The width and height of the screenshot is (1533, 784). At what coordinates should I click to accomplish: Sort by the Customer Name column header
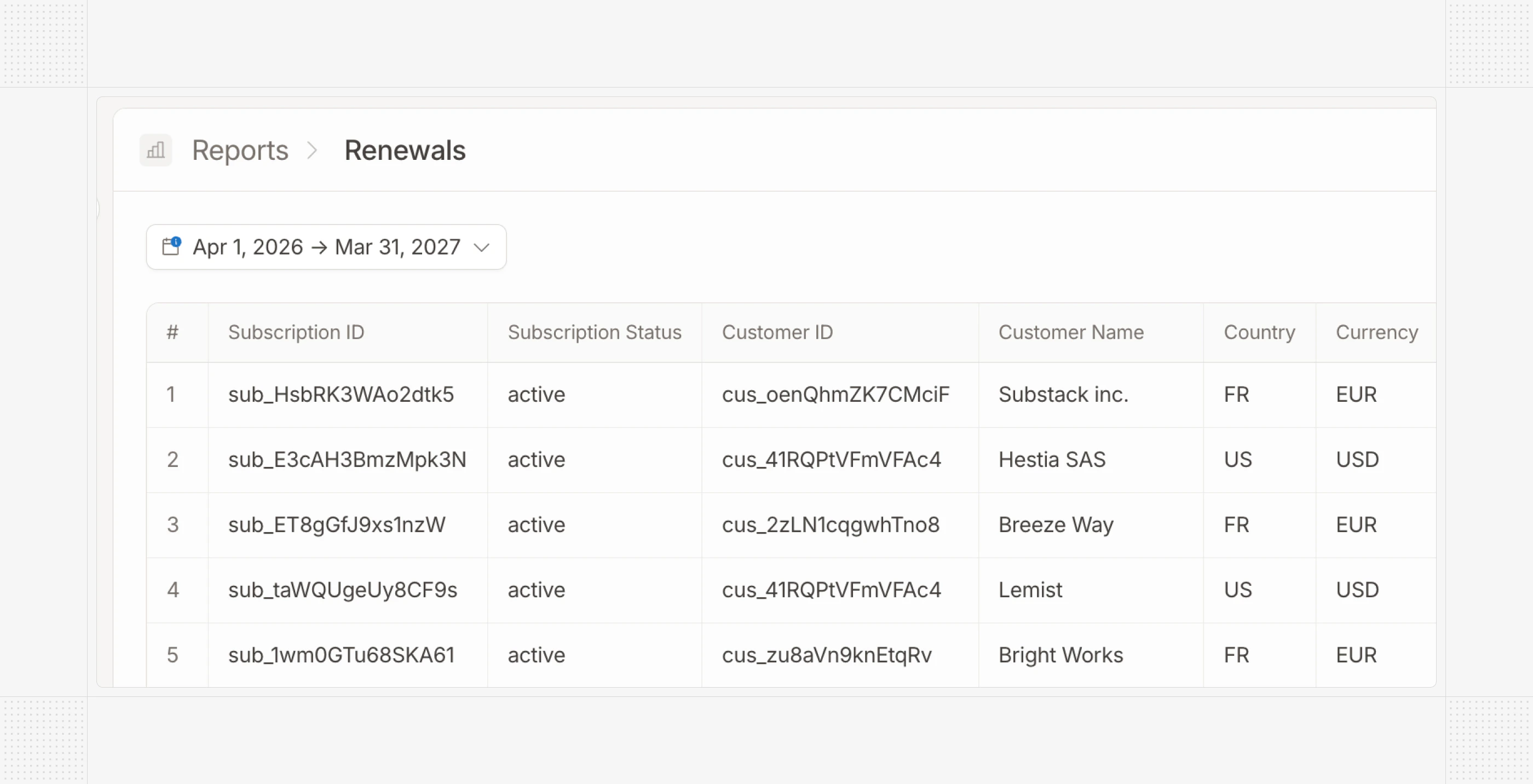(1070, 332)
